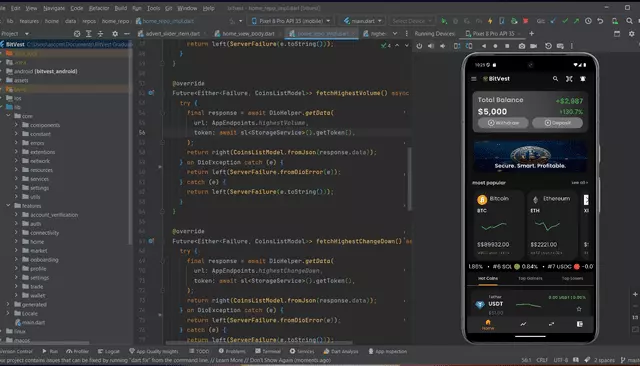Tap the Secure. Smart. Profitable. banner
The width and height of the screenshot is (640, 366).
[530, 156]
